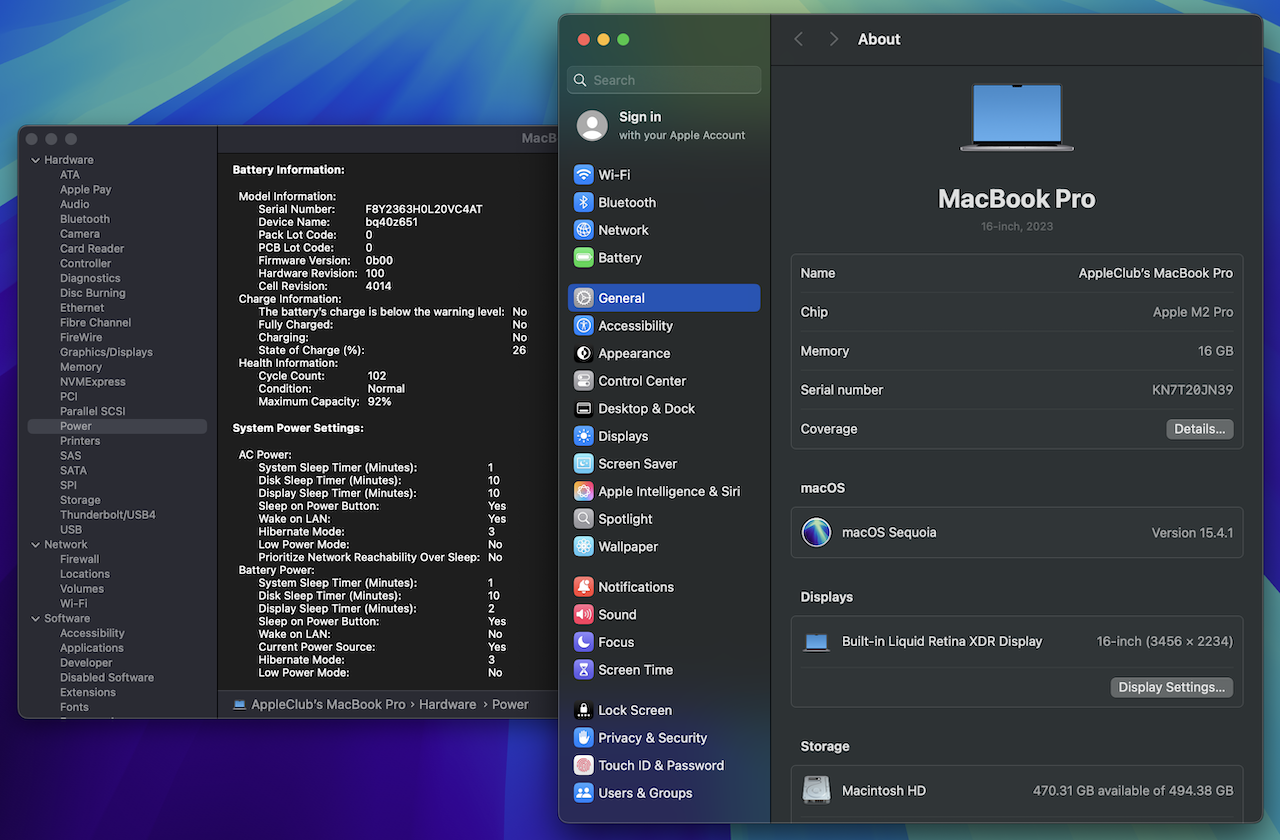Click the Privacy & Security hand icon
The height and width of the screenshot is (840, 1280).
(x=584, y=738)
